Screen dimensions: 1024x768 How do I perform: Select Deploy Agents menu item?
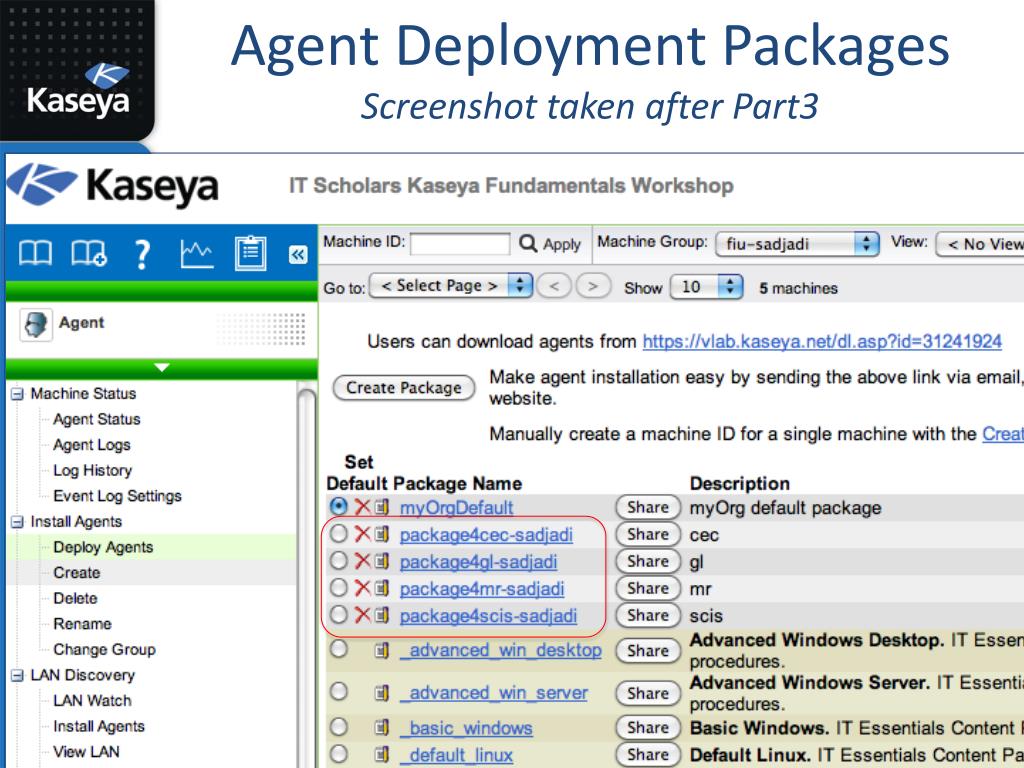(103, 547)
